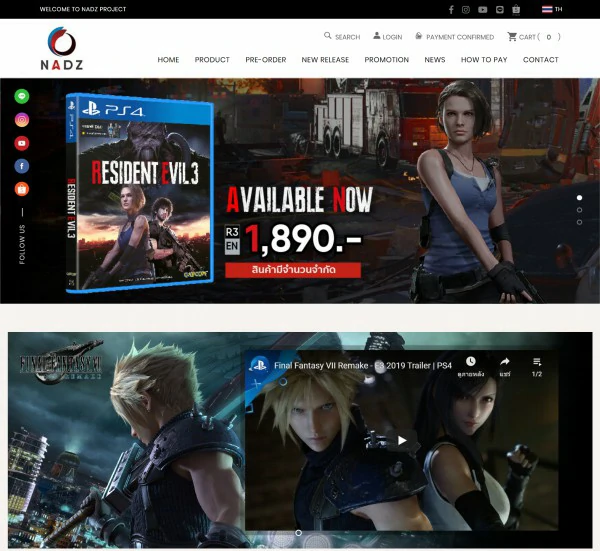Image resolution: width=600 pixels, height=551 pixels.
Task: Open the NEW RELEASE menu item
Action: point(325,60)
